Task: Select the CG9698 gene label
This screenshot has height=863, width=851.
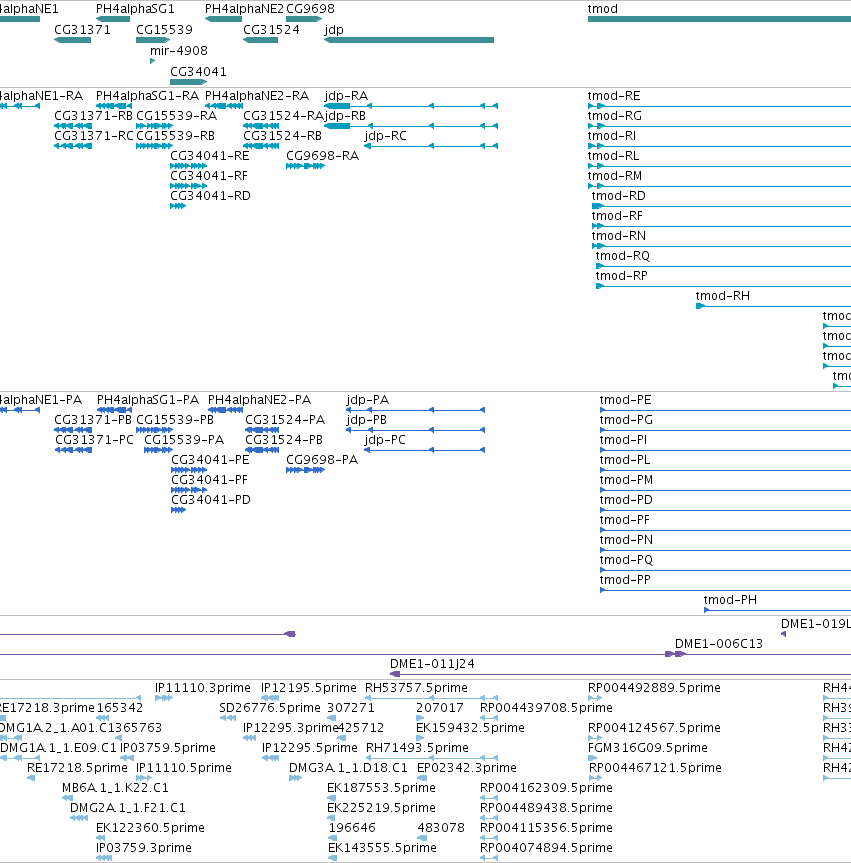Action: tap(310, 9)
